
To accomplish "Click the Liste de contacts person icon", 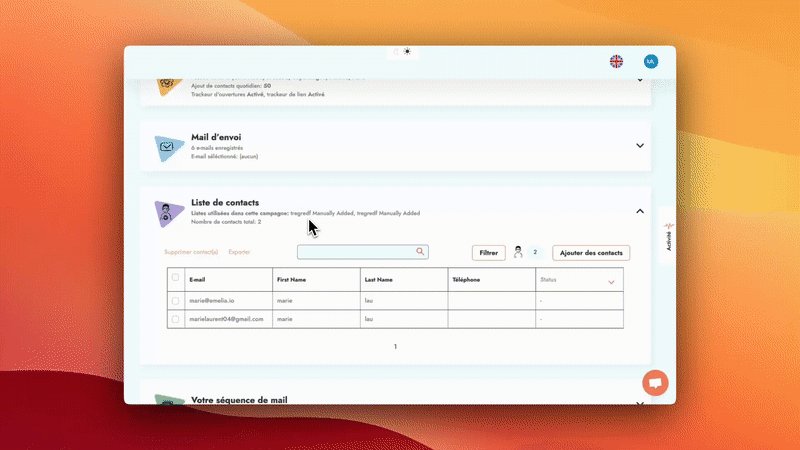I will [x=168, y=213].
